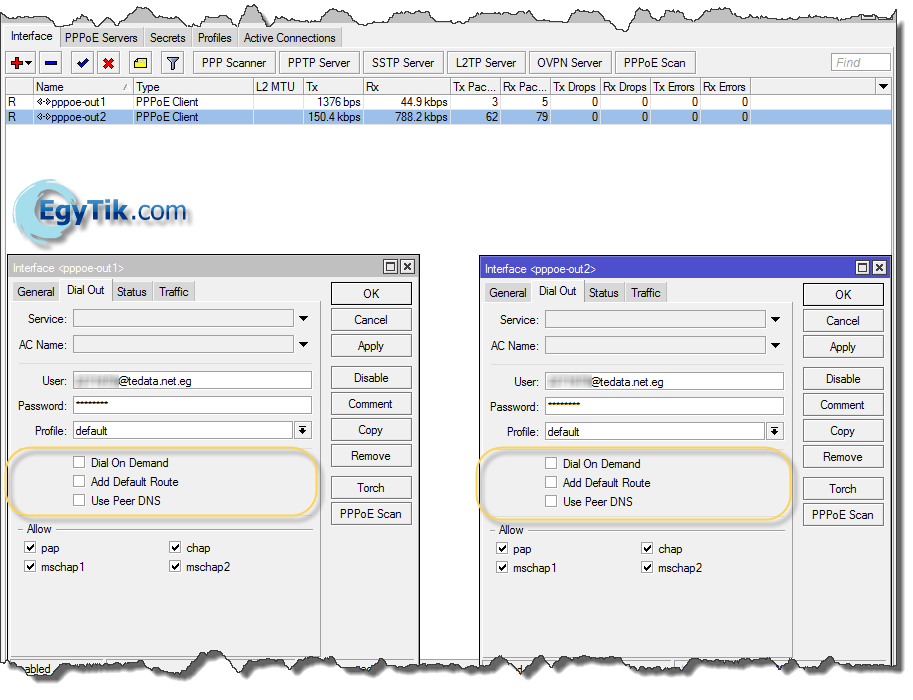This screenshot has width=913, height=700.
Task: Switch to the Secrets tab
Action: point(168,38)
